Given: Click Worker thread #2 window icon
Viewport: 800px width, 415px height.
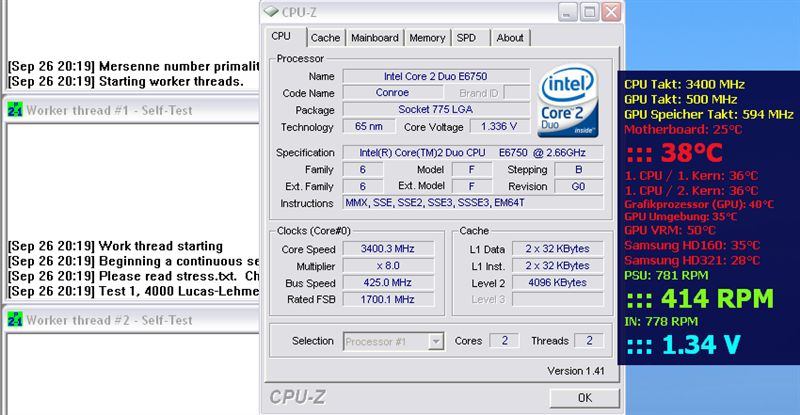Looking at the screenshot, I should coord(15,320).
